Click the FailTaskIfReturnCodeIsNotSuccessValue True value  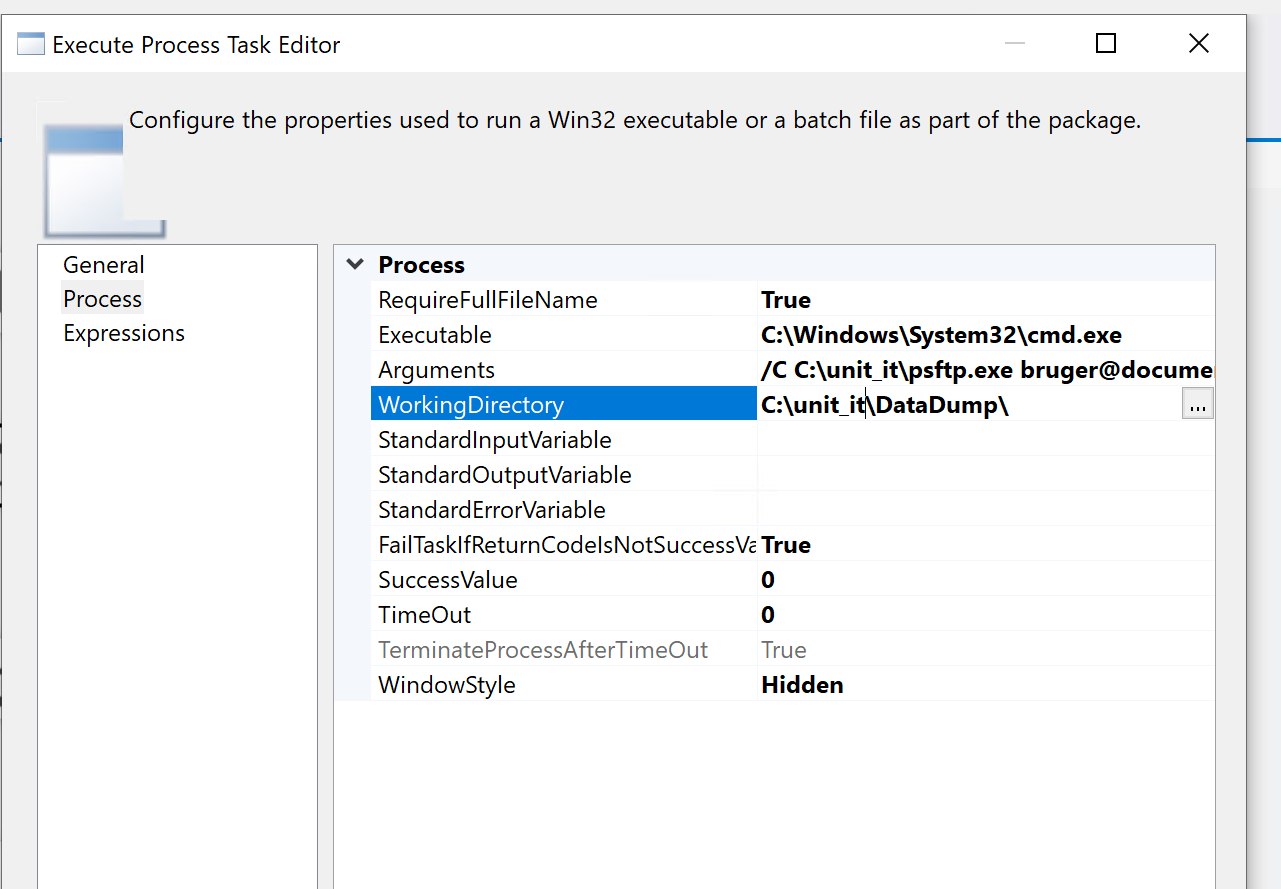coord(786,545)
